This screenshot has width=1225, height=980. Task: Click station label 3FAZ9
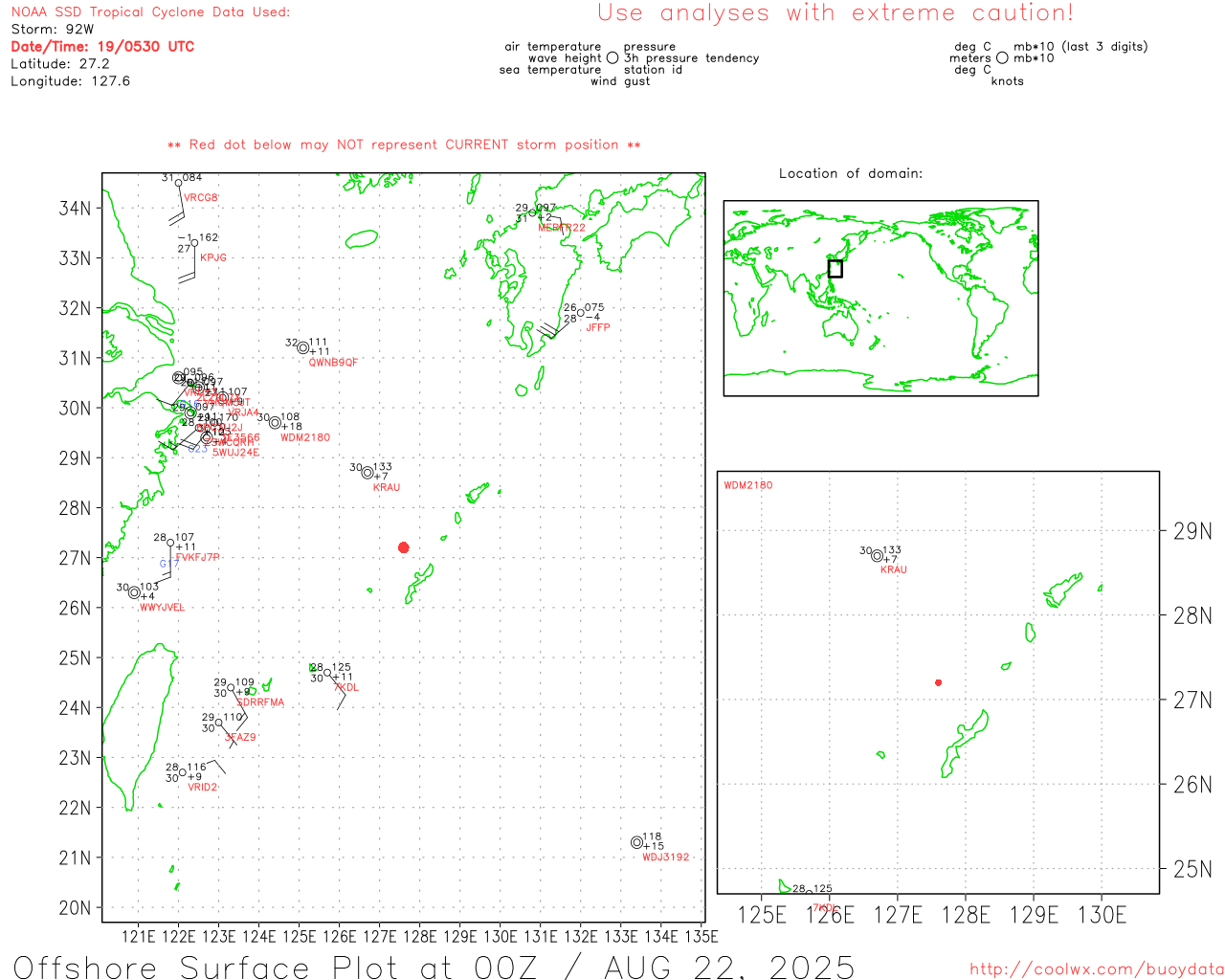point(240,737)
